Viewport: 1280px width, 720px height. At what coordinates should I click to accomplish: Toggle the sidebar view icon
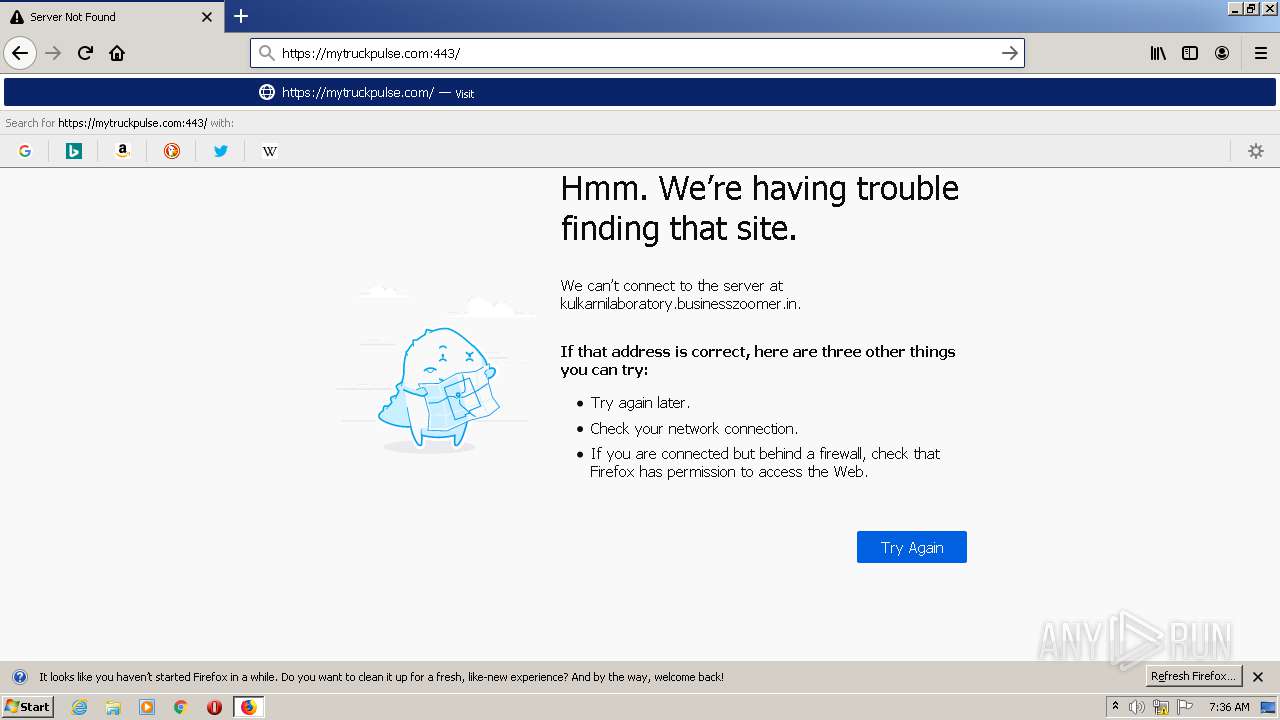click(1190, 53)
